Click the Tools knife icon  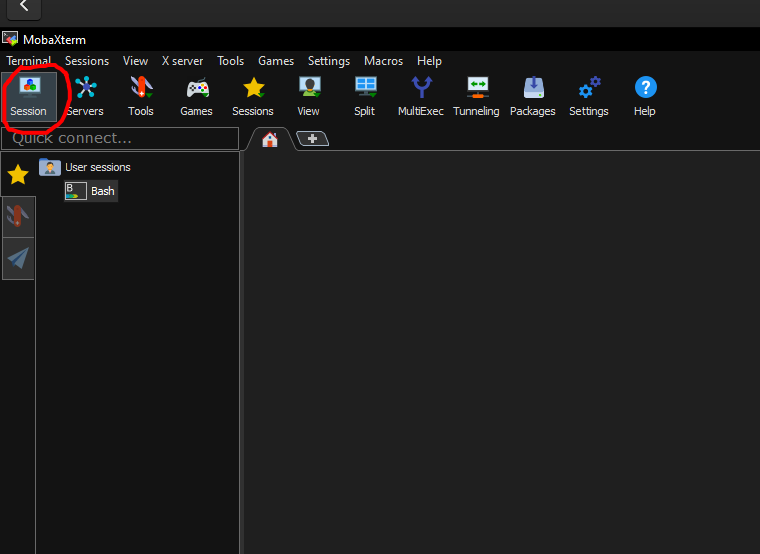[x=141, y=96]
